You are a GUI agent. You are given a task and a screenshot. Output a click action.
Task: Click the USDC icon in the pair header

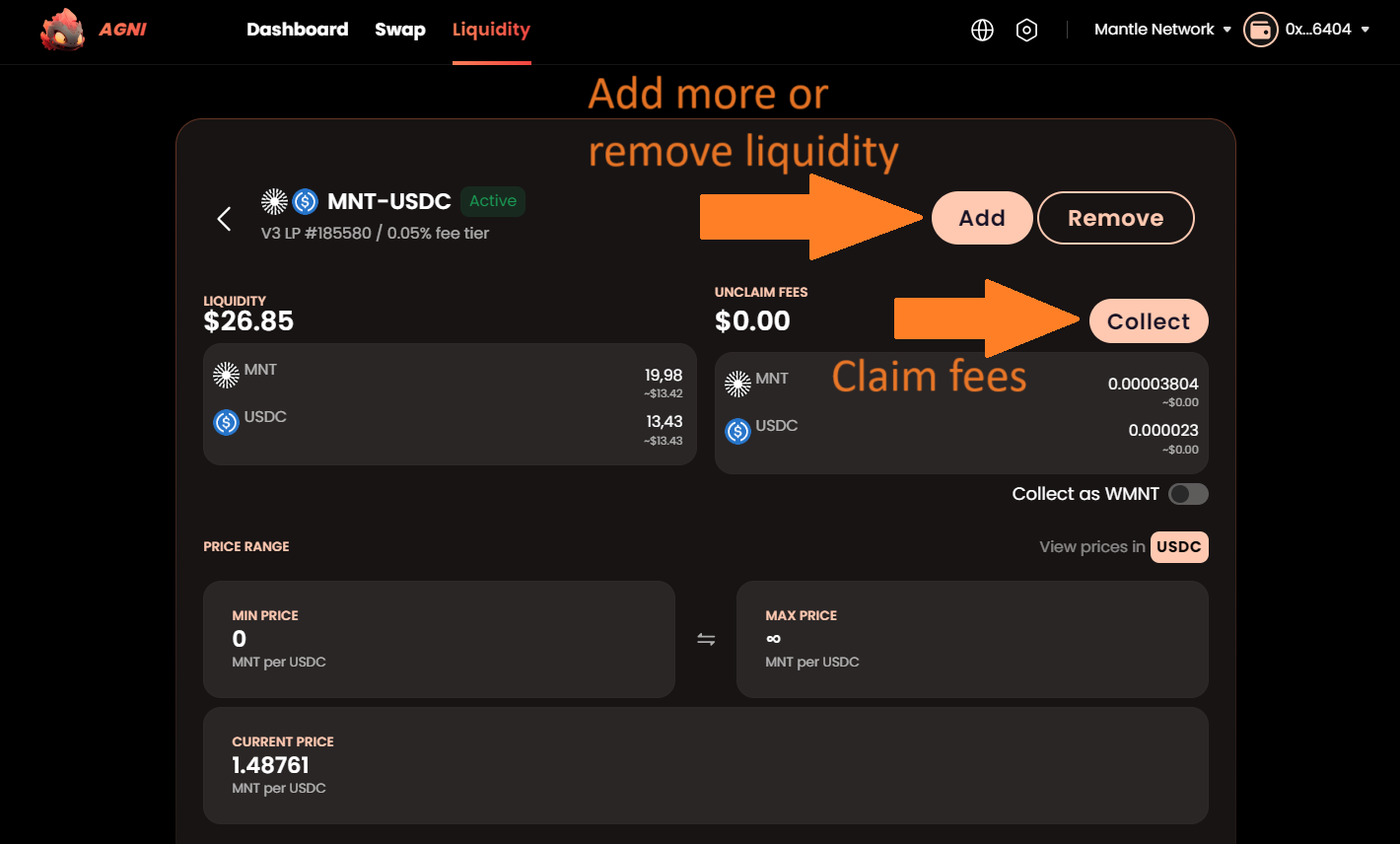(x=306, y=202)
